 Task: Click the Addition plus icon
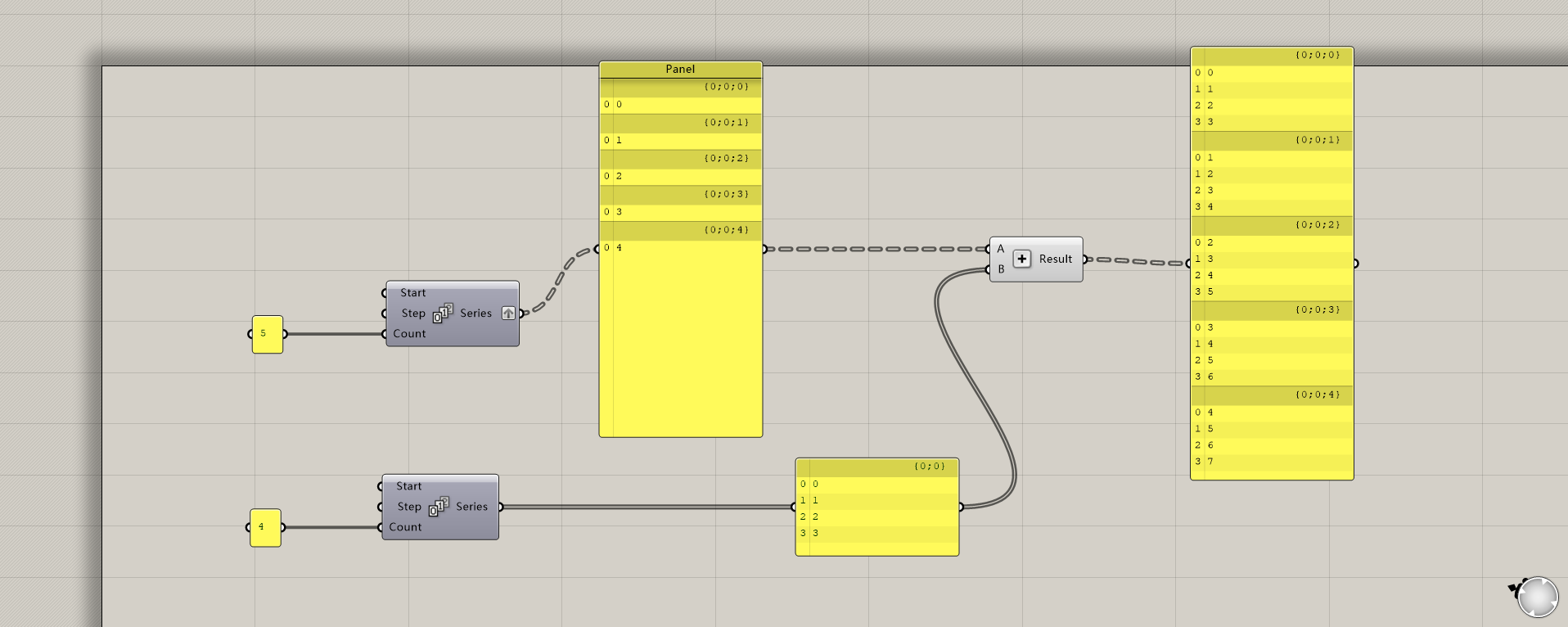(x=1021, y=259)
